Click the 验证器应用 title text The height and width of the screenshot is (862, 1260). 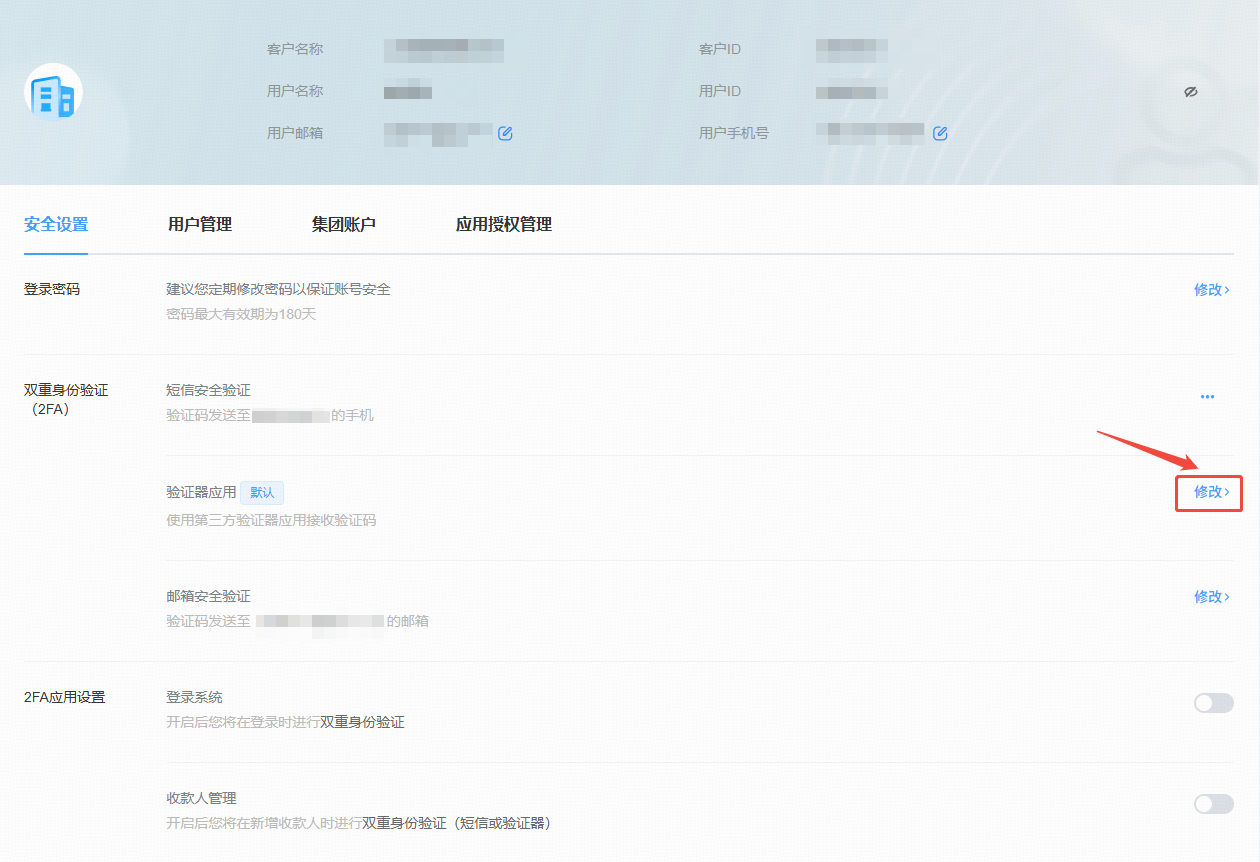click(x=201, y=492)
